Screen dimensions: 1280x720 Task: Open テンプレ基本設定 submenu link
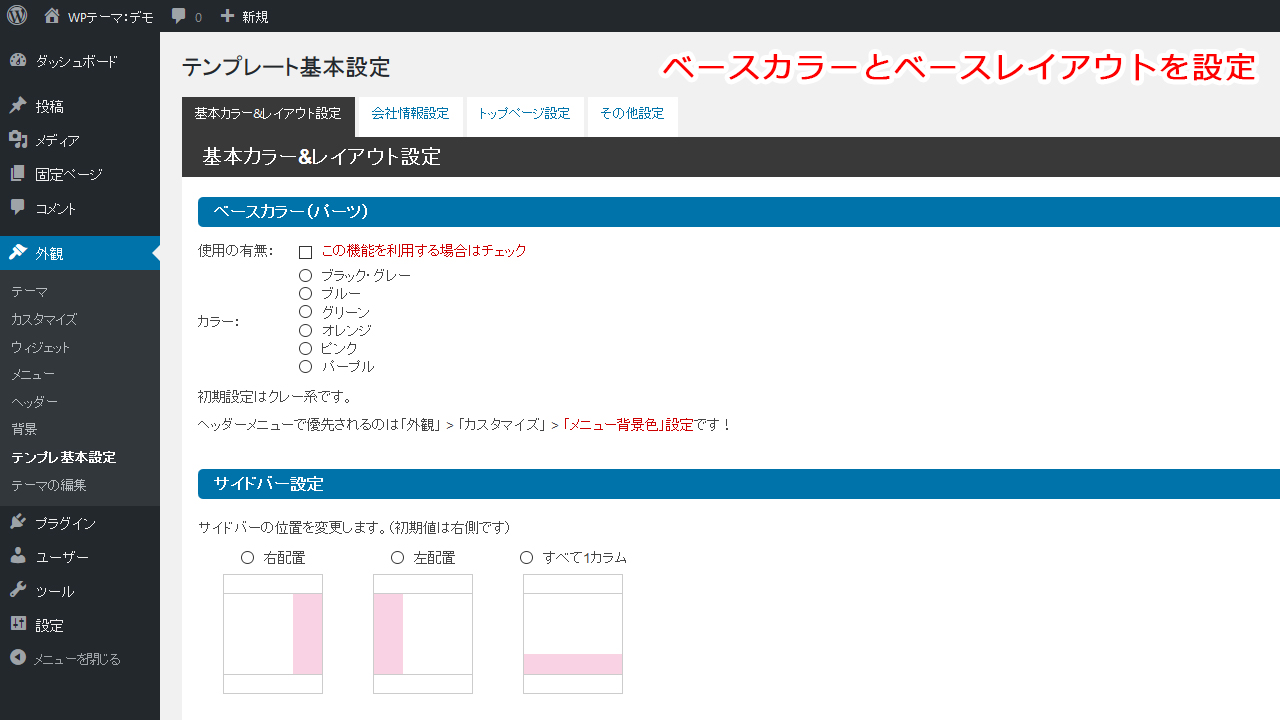pos(64,457)
